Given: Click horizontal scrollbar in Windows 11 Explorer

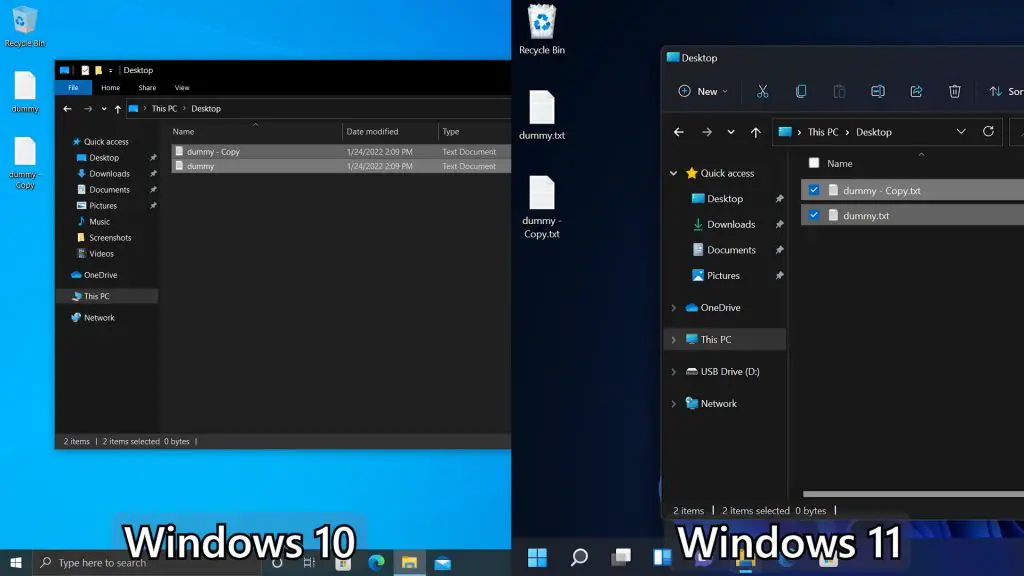Looking at the screenshot, I should (913, 494).
